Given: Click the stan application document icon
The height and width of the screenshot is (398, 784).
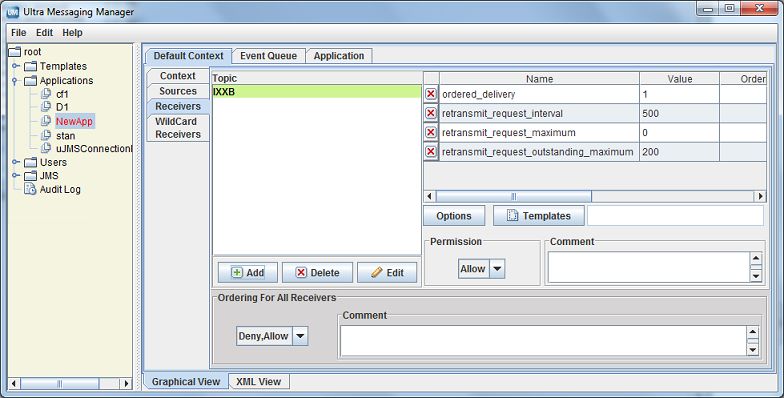Looking at the screenshot, I should click(46, 135).
